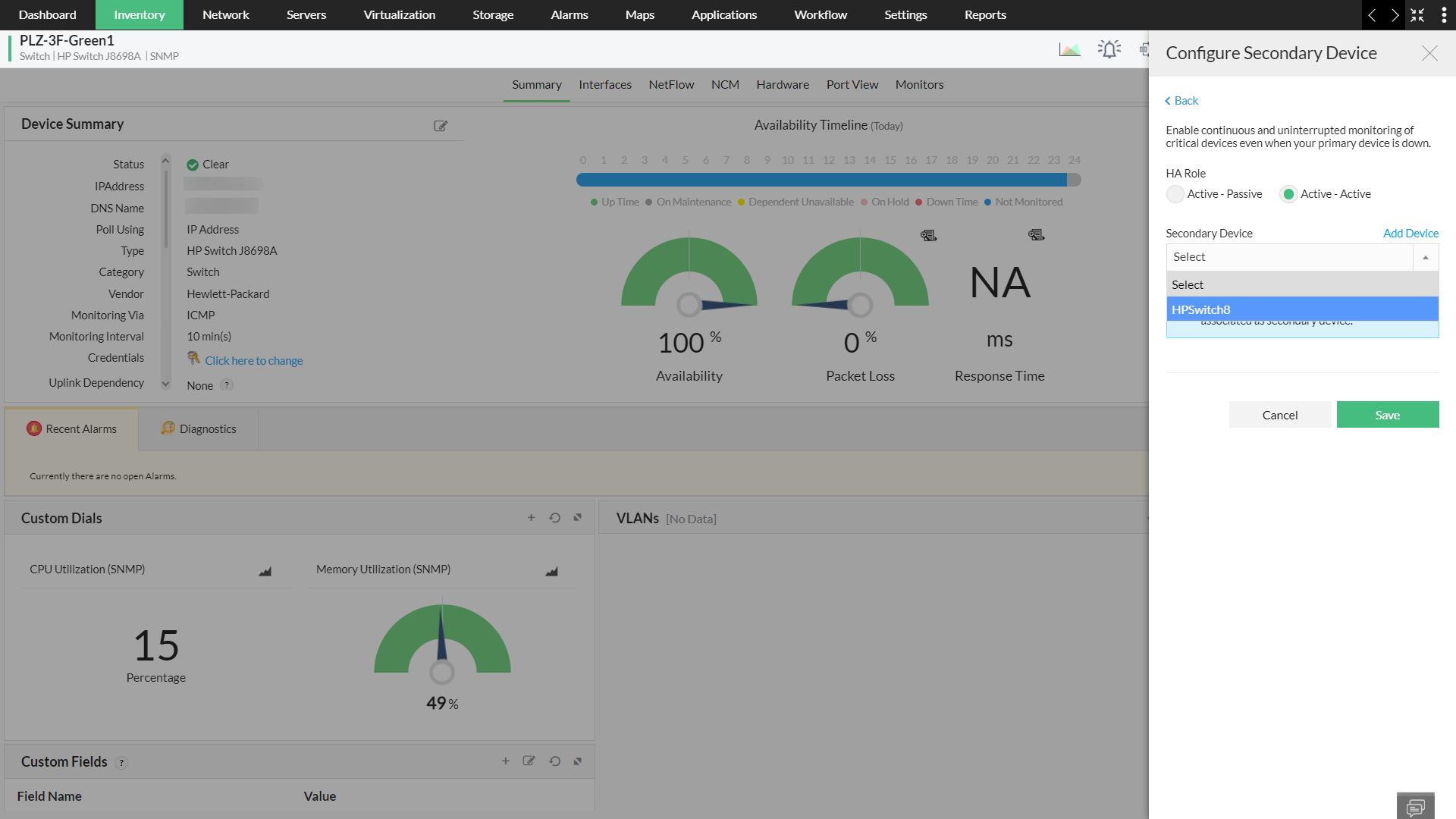This screenshot has height=819, width=1456.
Task: Select the Active - Active HA role
Action: click(x=1288, y=194)
